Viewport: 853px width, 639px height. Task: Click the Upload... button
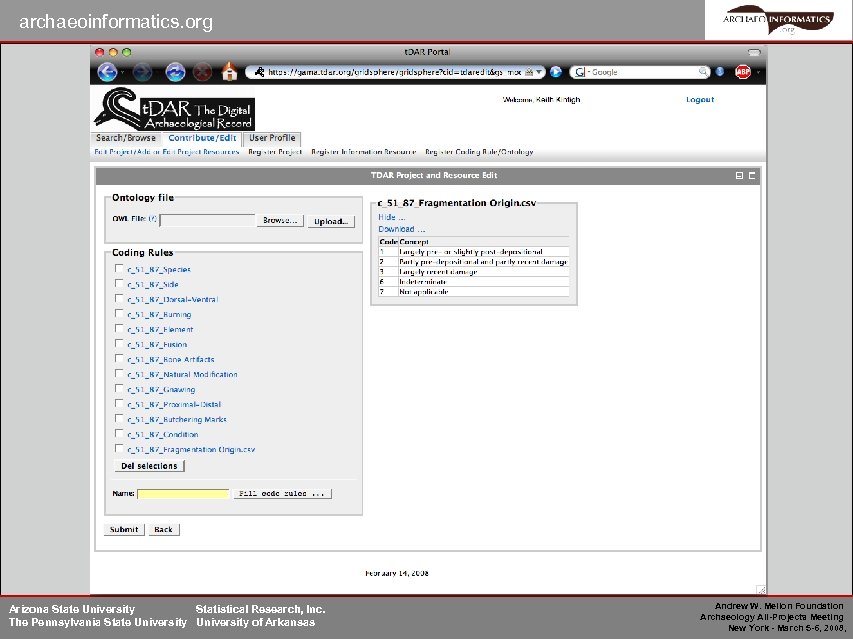(331, 221)
